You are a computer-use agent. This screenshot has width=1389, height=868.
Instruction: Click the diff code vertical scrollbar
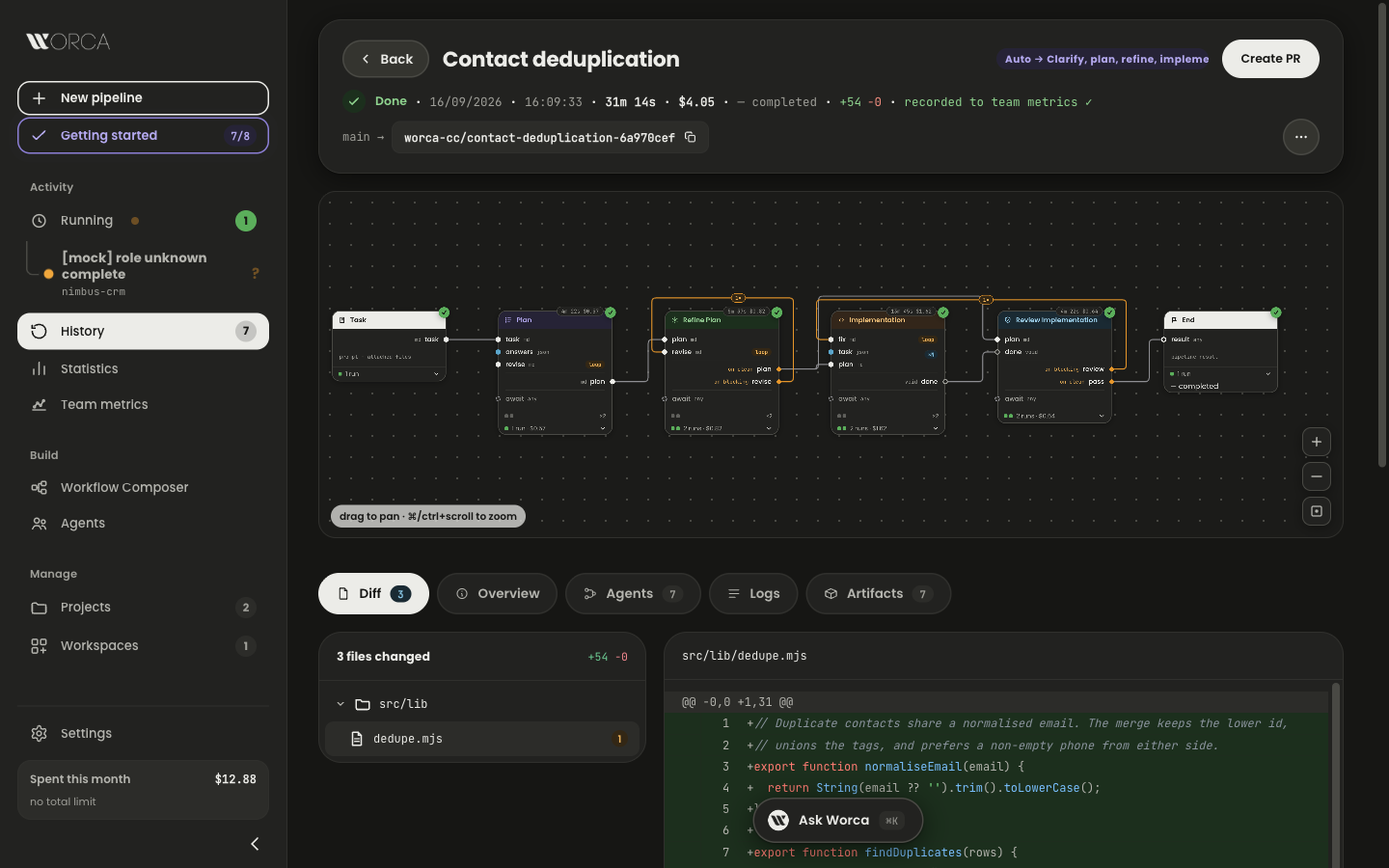[x=1336, y=774]
